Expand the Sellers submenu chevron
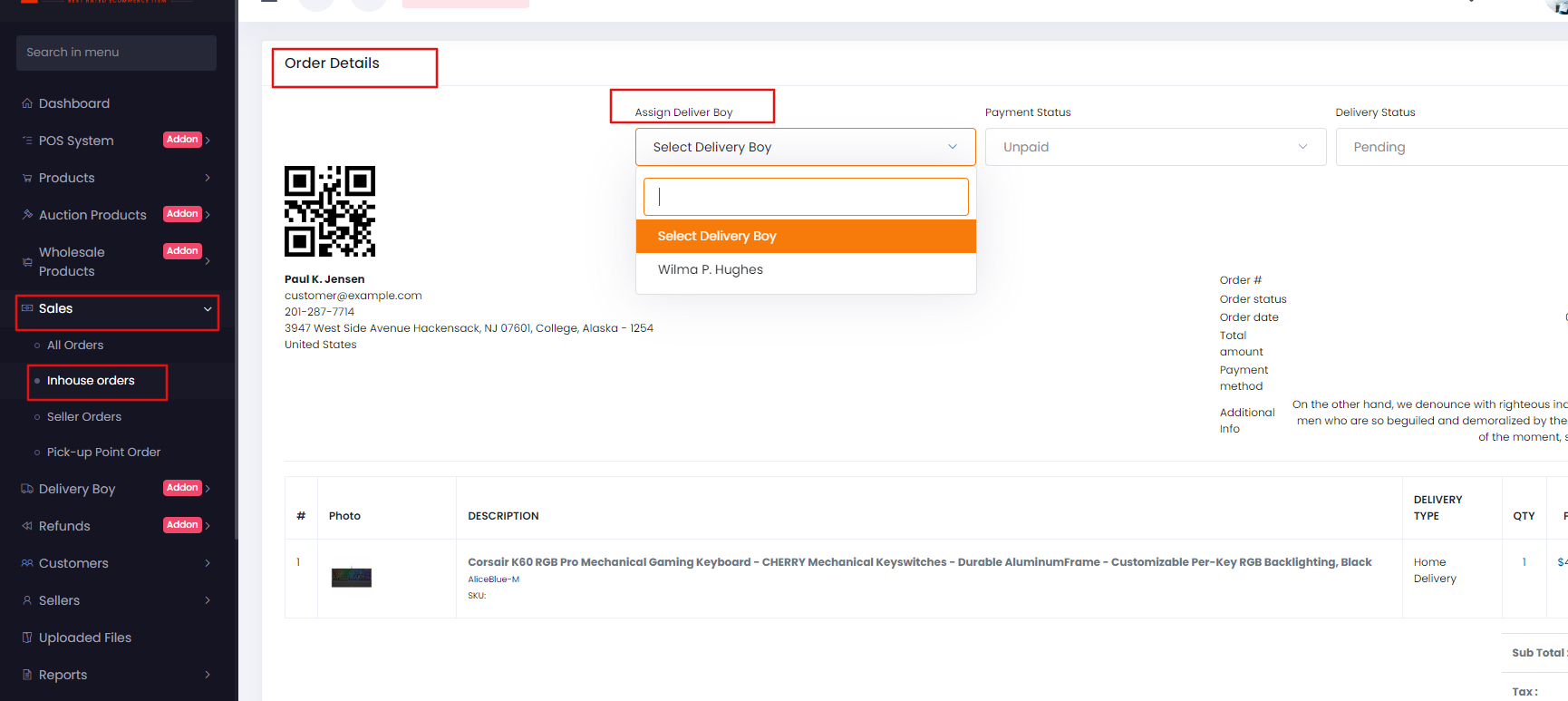Screen dimensions: 1568x701 click(x=208, y=600)
